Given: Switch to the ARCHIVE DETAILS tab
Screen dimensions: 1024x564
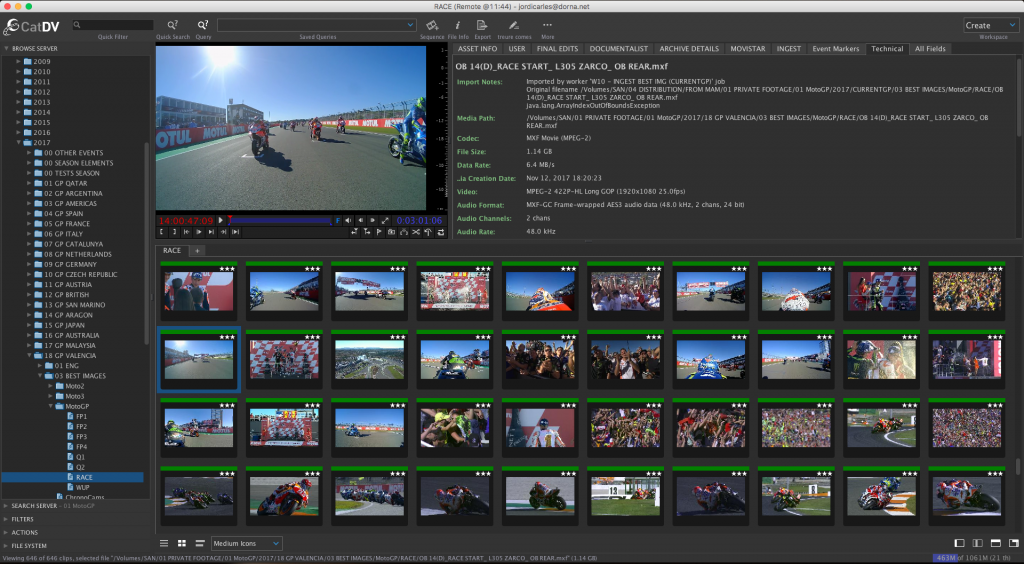Looking at the screenshot, I should (689, 48).
